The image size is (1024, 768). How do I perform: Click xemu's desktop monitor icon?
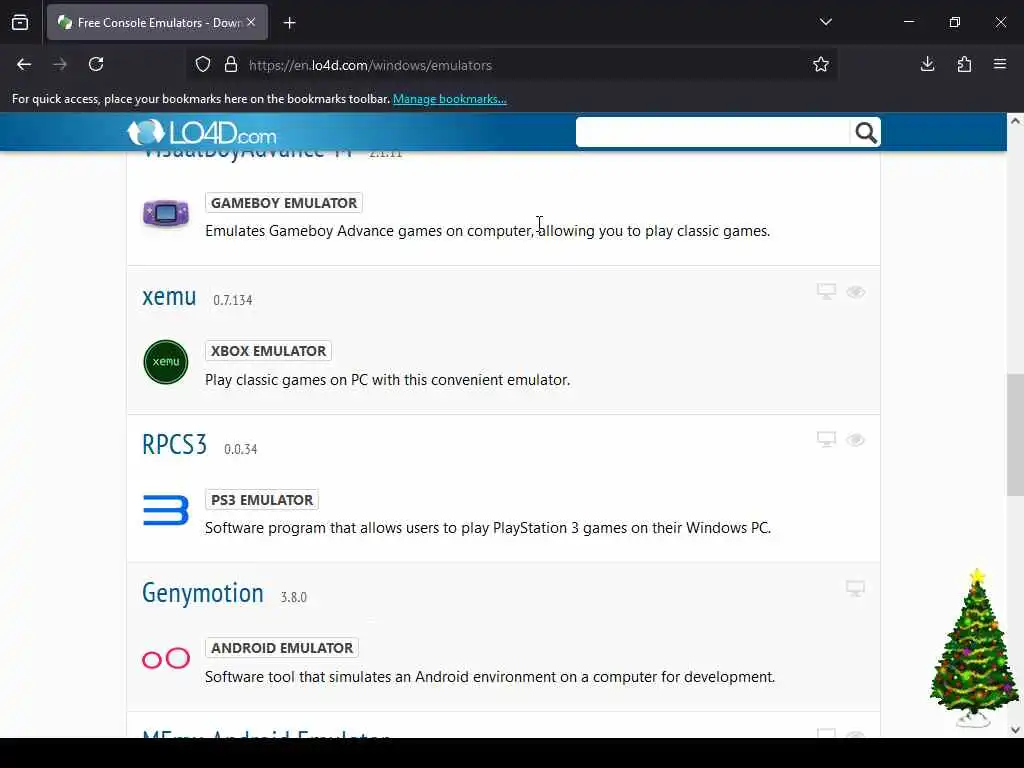click(826, 291)
